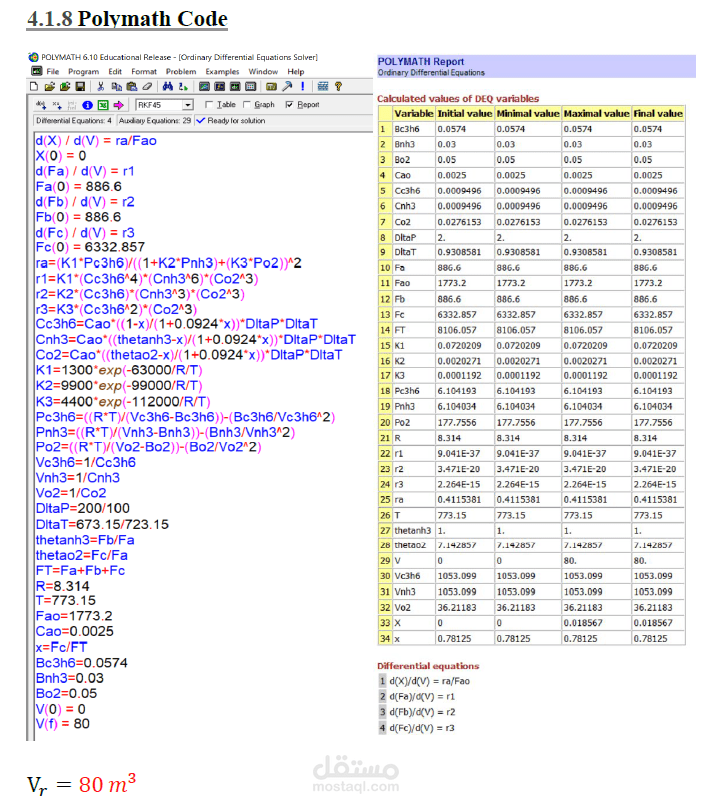Uncheck the Report checkbox
Image resolution: width=713 pixels, height=810 pixels.
(289, 104)
